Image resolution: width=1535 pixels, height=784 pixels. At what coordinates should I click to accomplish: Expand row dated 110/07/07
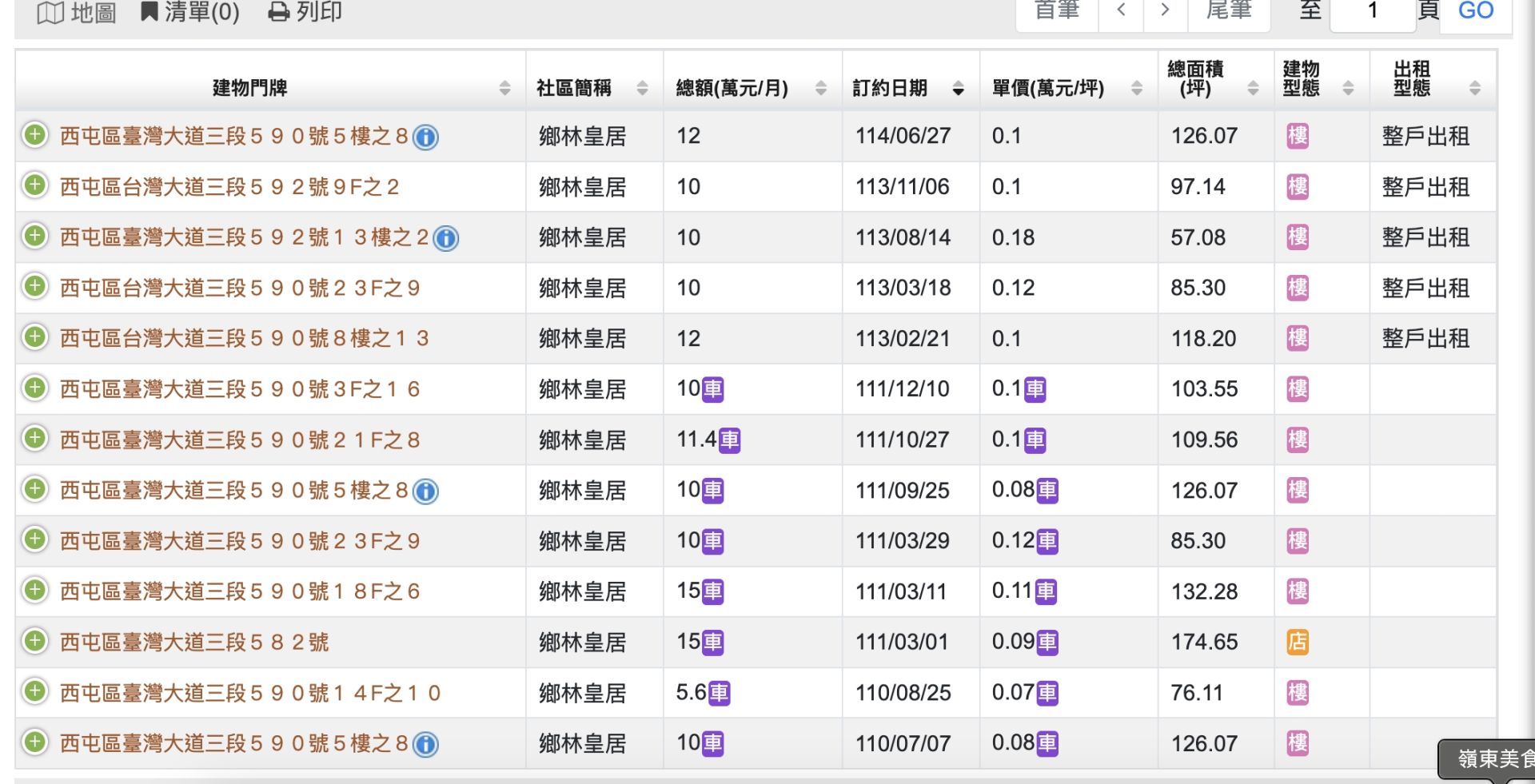click(34, 742)
